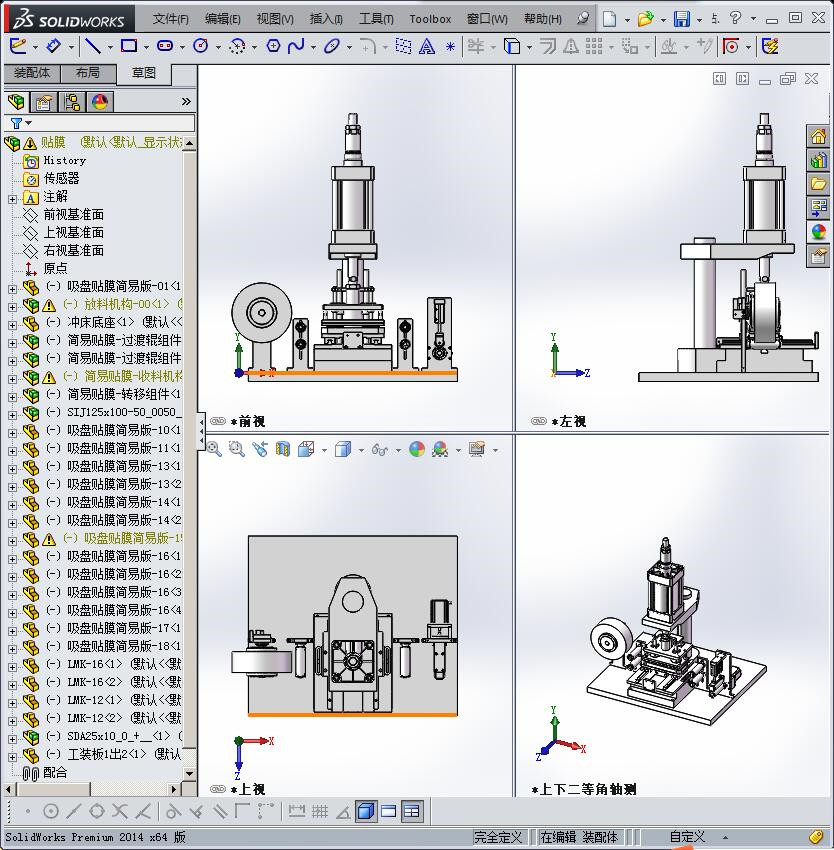Open the Save icon in toolbar
Screen dimensions: 834x850
click(x=681, y=19)
